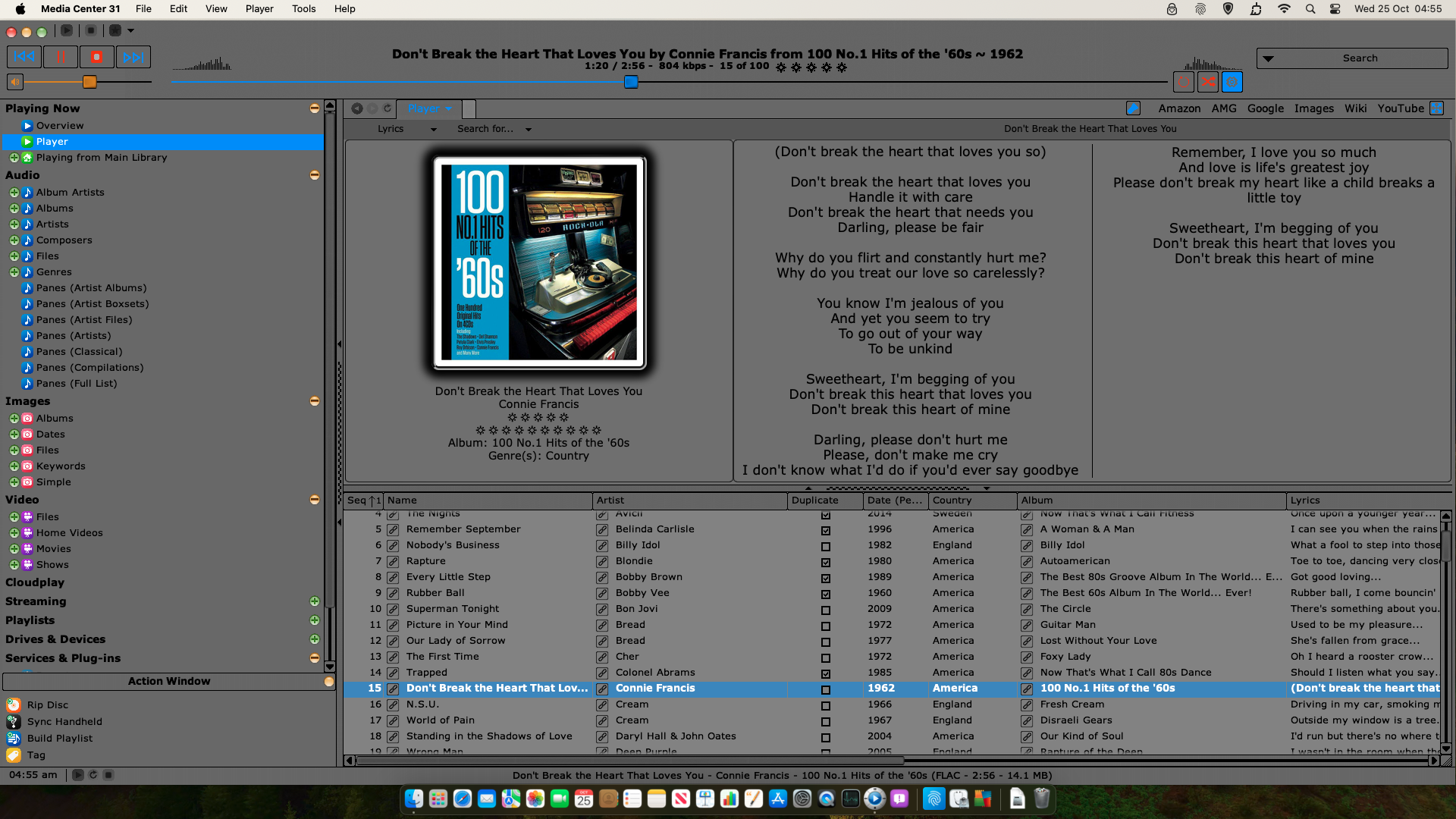The image size is (1456, 819).
Task: Skip to the next track
Action: coord(133,57)
